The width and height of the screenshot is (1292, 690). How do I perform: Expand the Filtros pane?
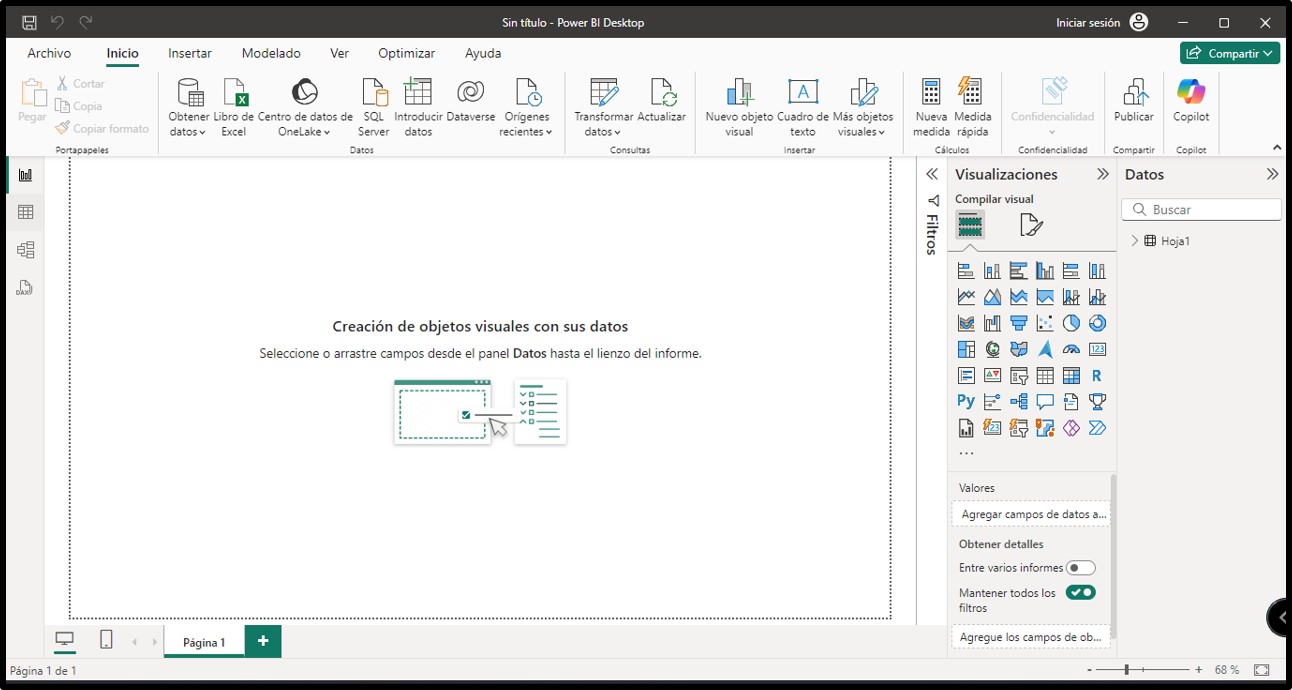coord(932,174)
